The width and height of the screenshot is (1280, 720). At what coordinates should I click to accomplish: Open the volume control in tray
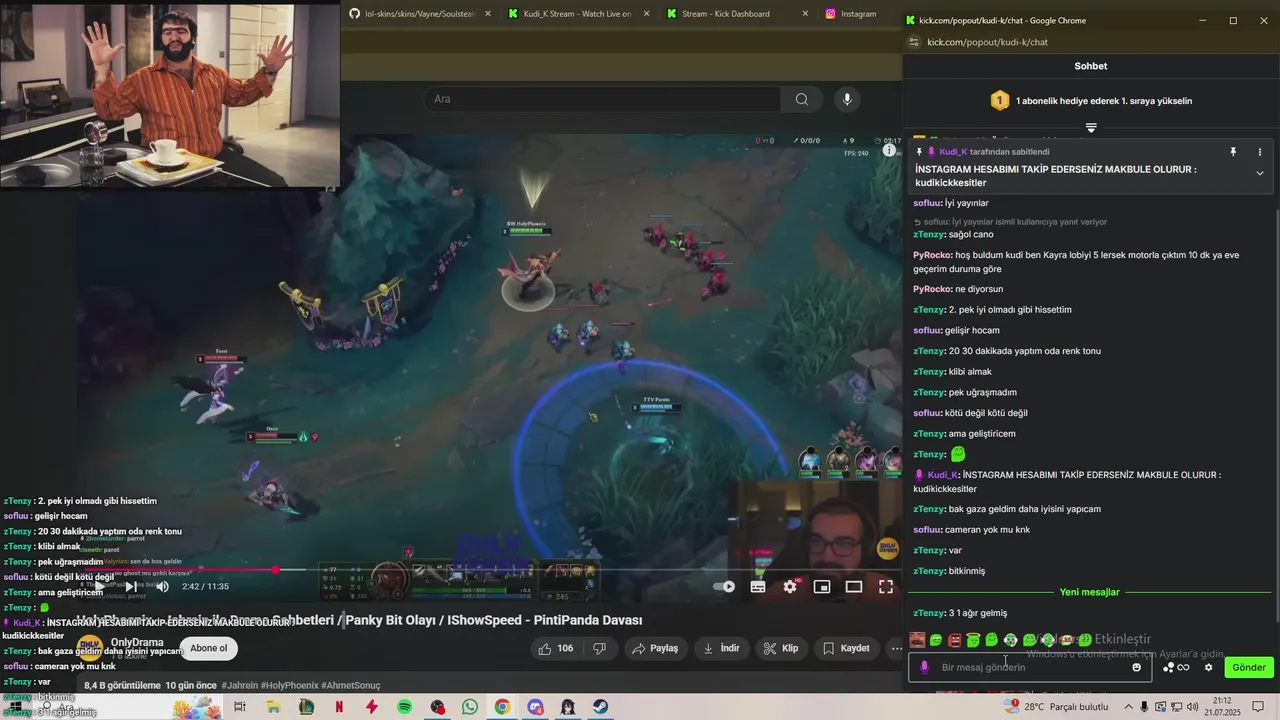1192,707
